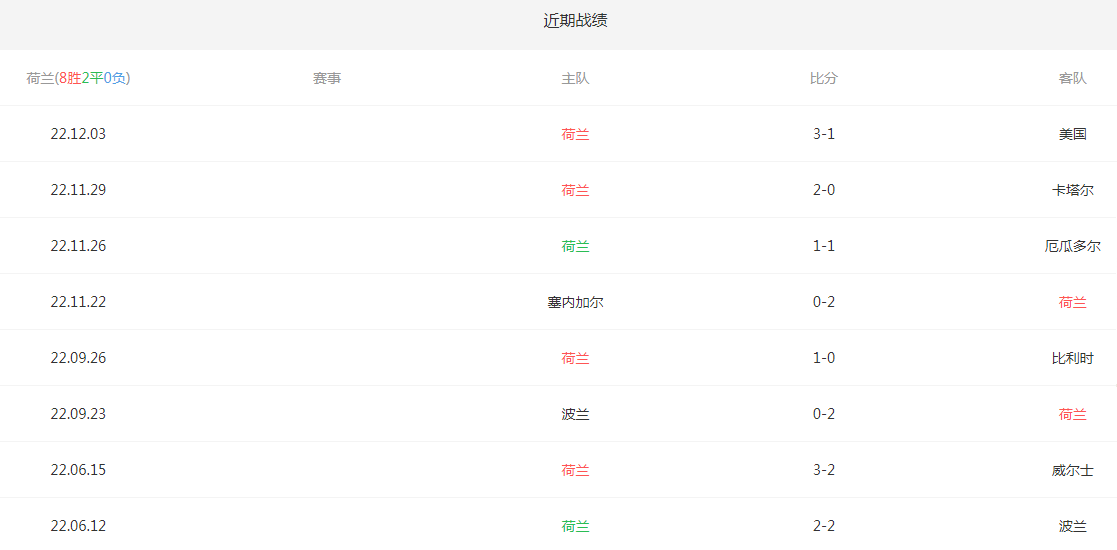
Task: Click the 3-2 score against 威尔士
Action: pos(823,470)
